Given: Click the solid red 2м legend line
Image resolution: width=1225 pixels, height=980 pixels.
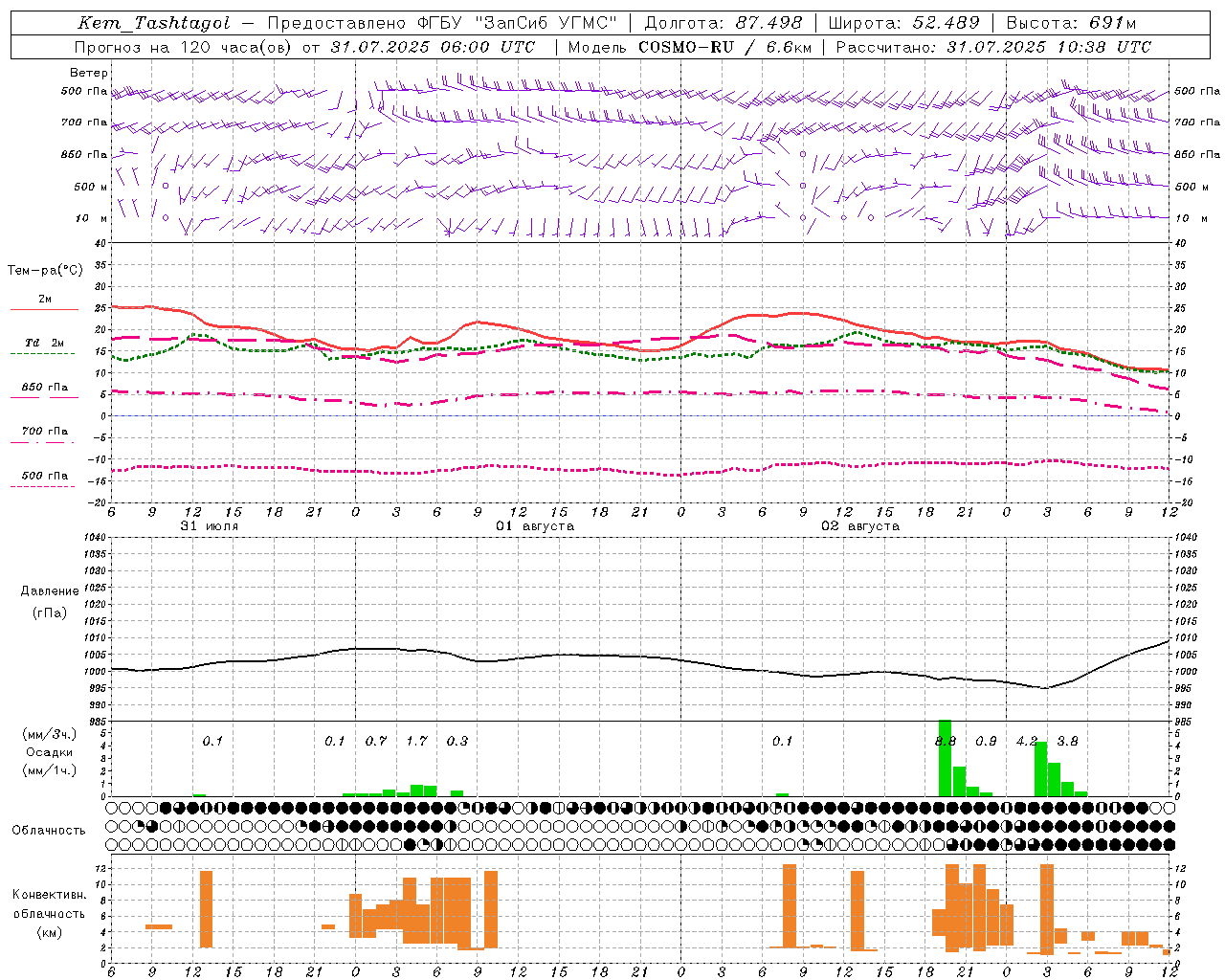Looking at the screenshot, I should (44, 310).
